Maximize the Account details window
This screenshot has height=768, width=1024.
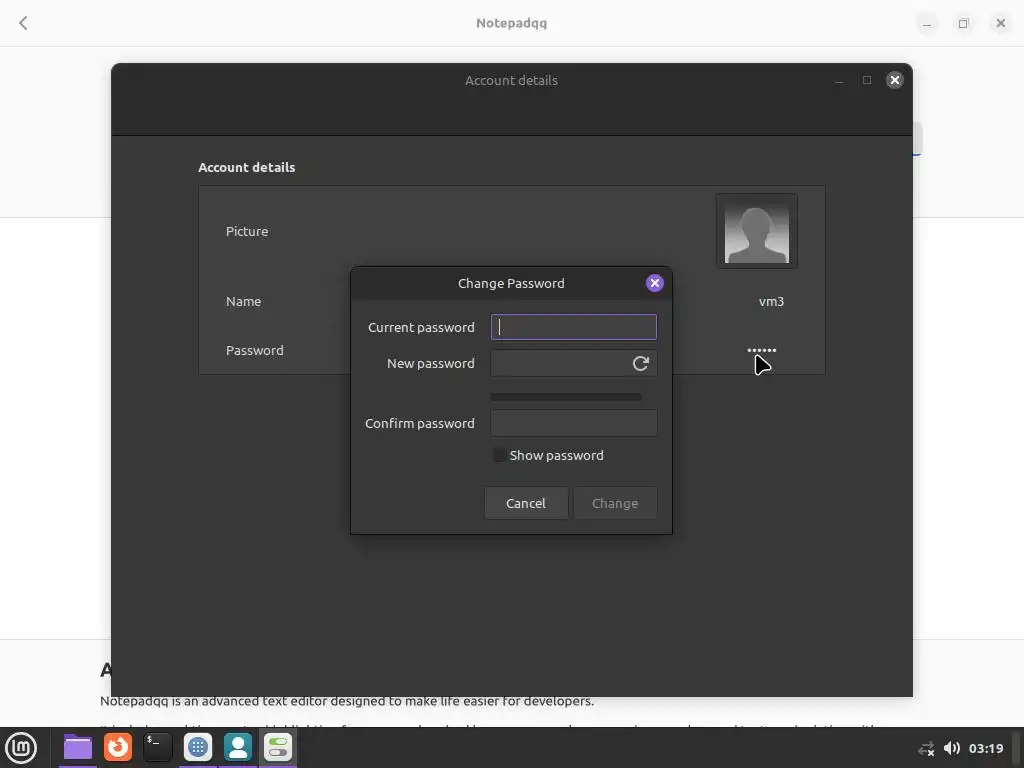click(x=867, y=80)
